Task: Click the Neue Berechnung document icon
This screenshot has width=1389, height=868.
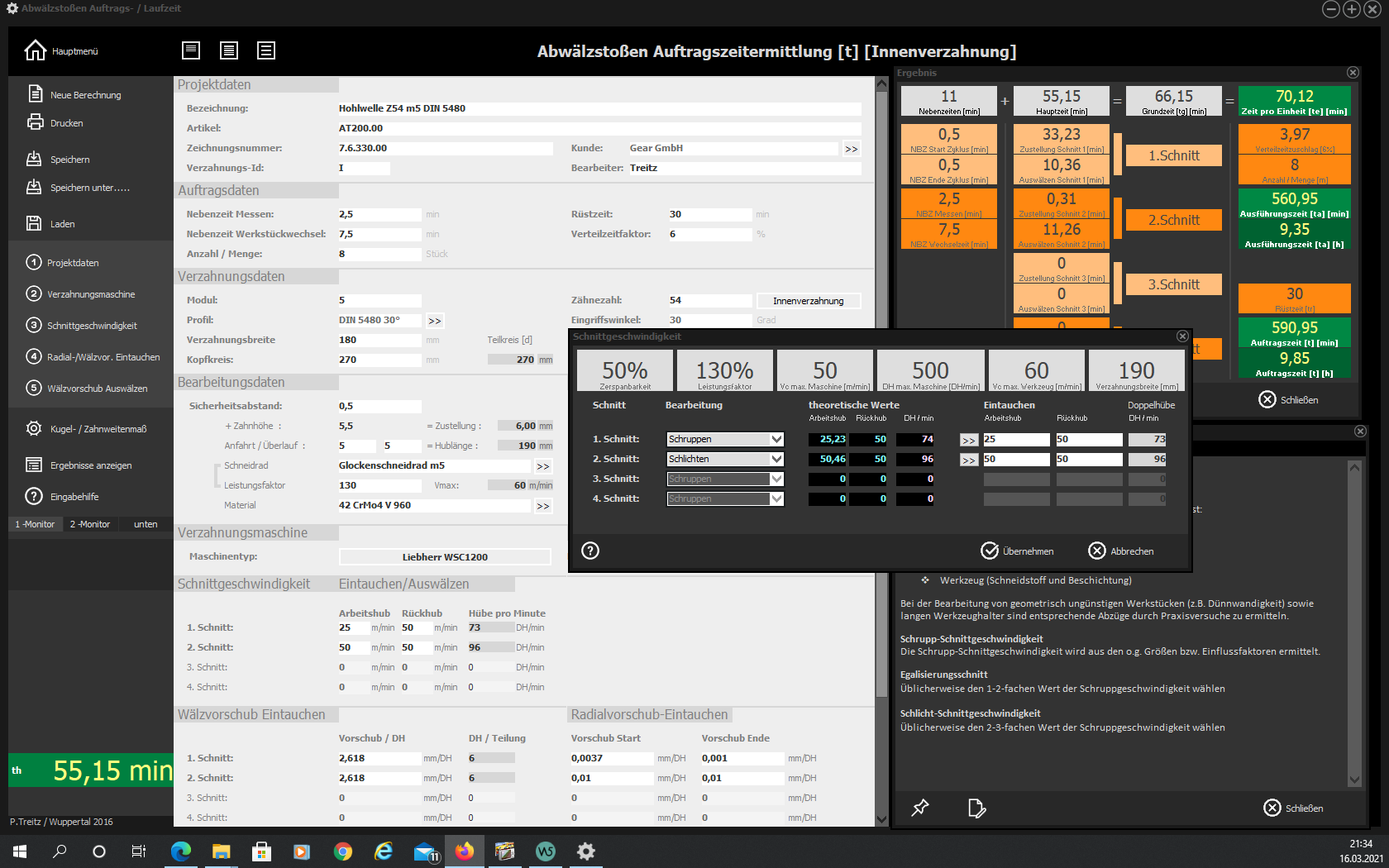Action: click(35, 94)
